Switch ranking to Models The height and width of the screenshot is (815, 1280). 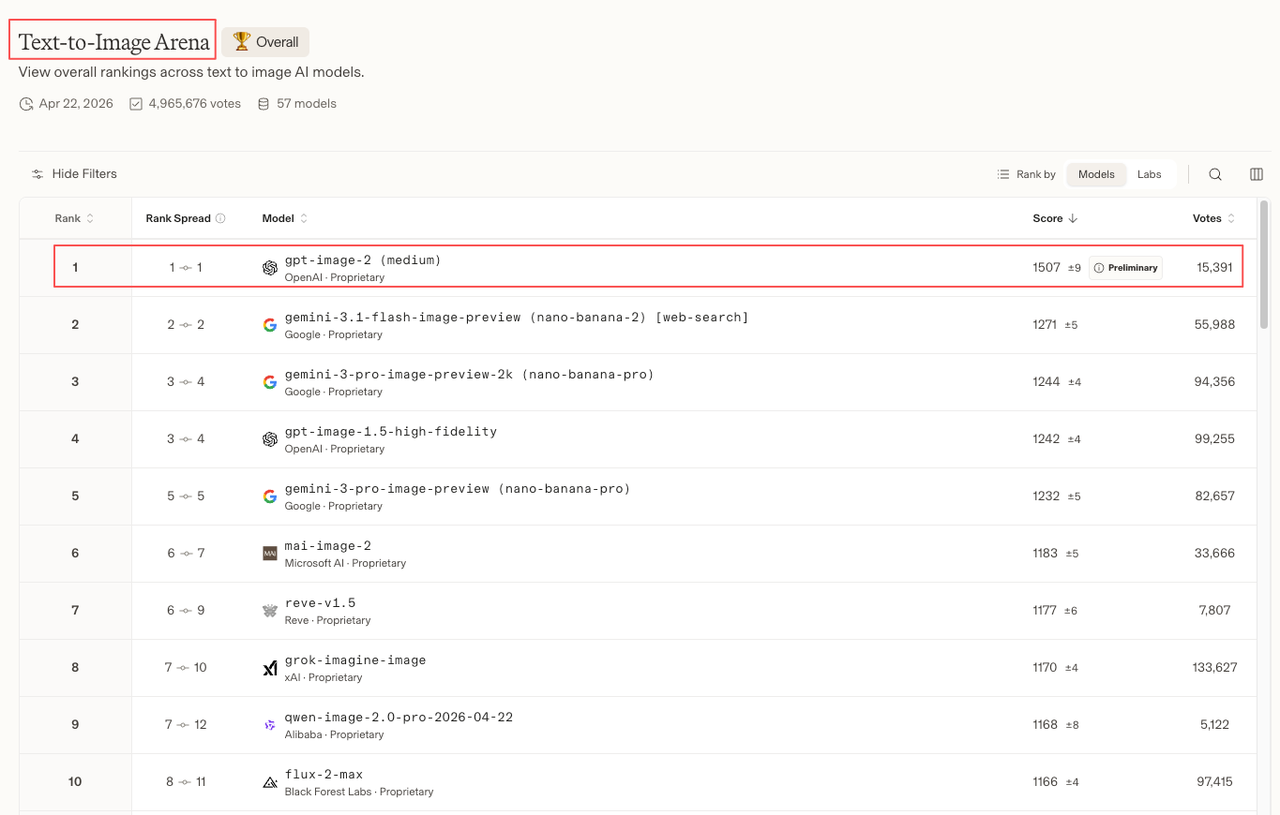coord(1096,174)
